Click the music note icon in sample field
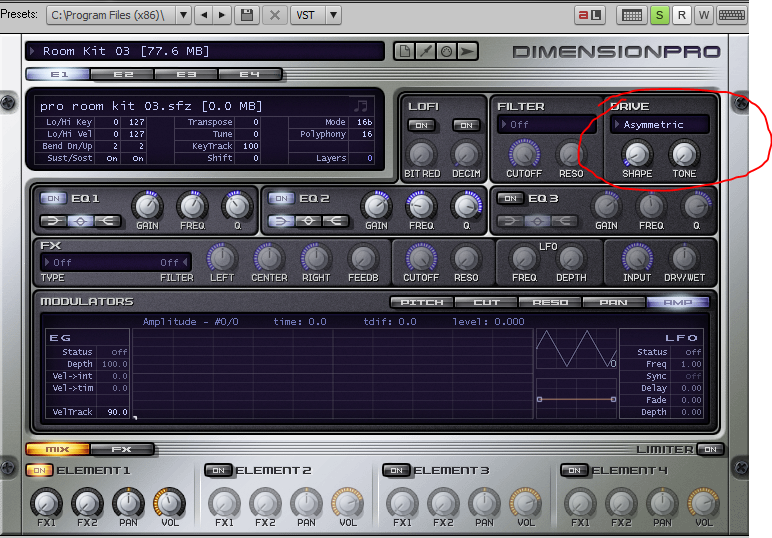This screenshot has height=538, width=772. coord(361,106)
